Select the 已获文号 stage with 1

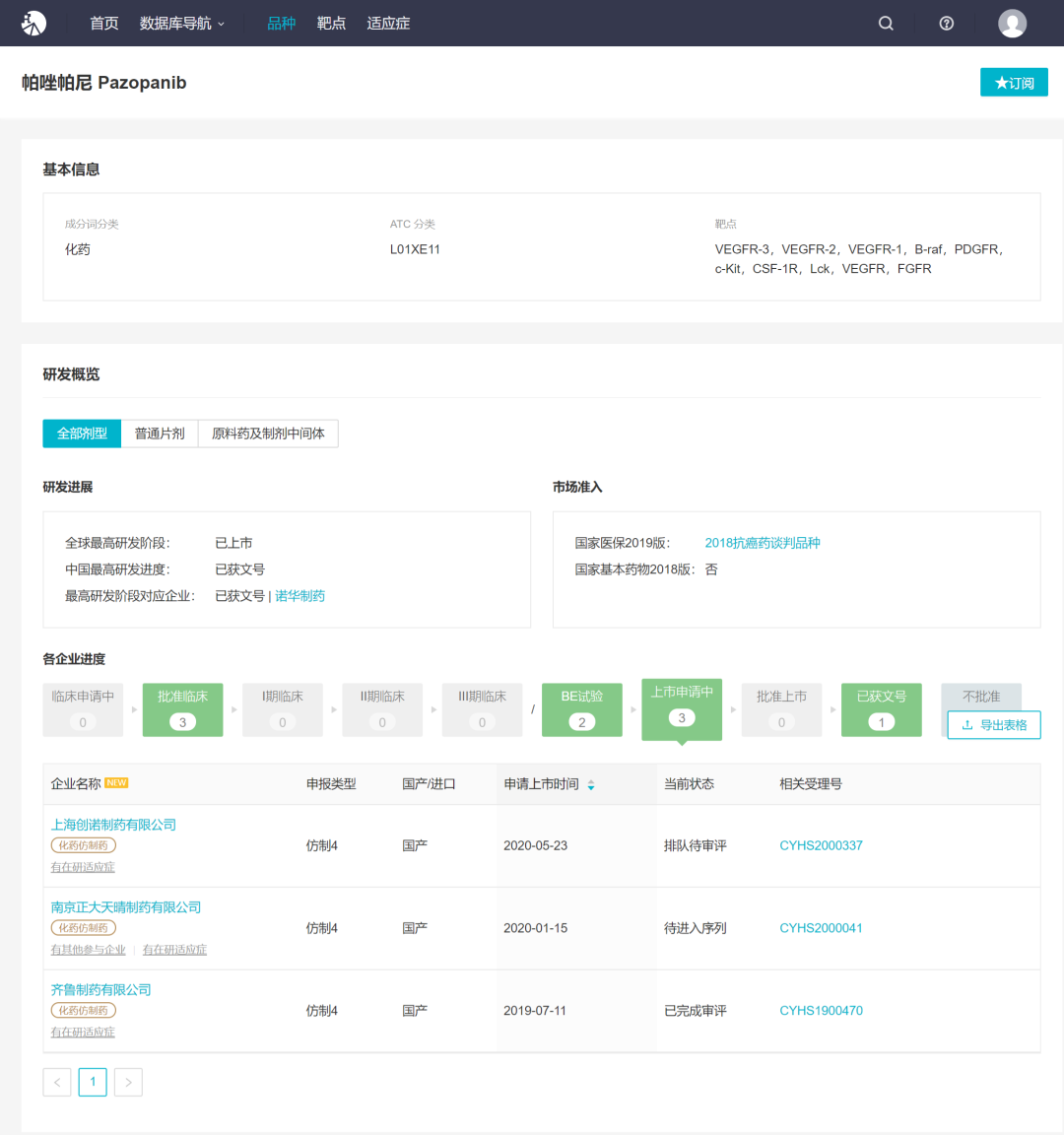pyautogui.click(x=882, y=709)
